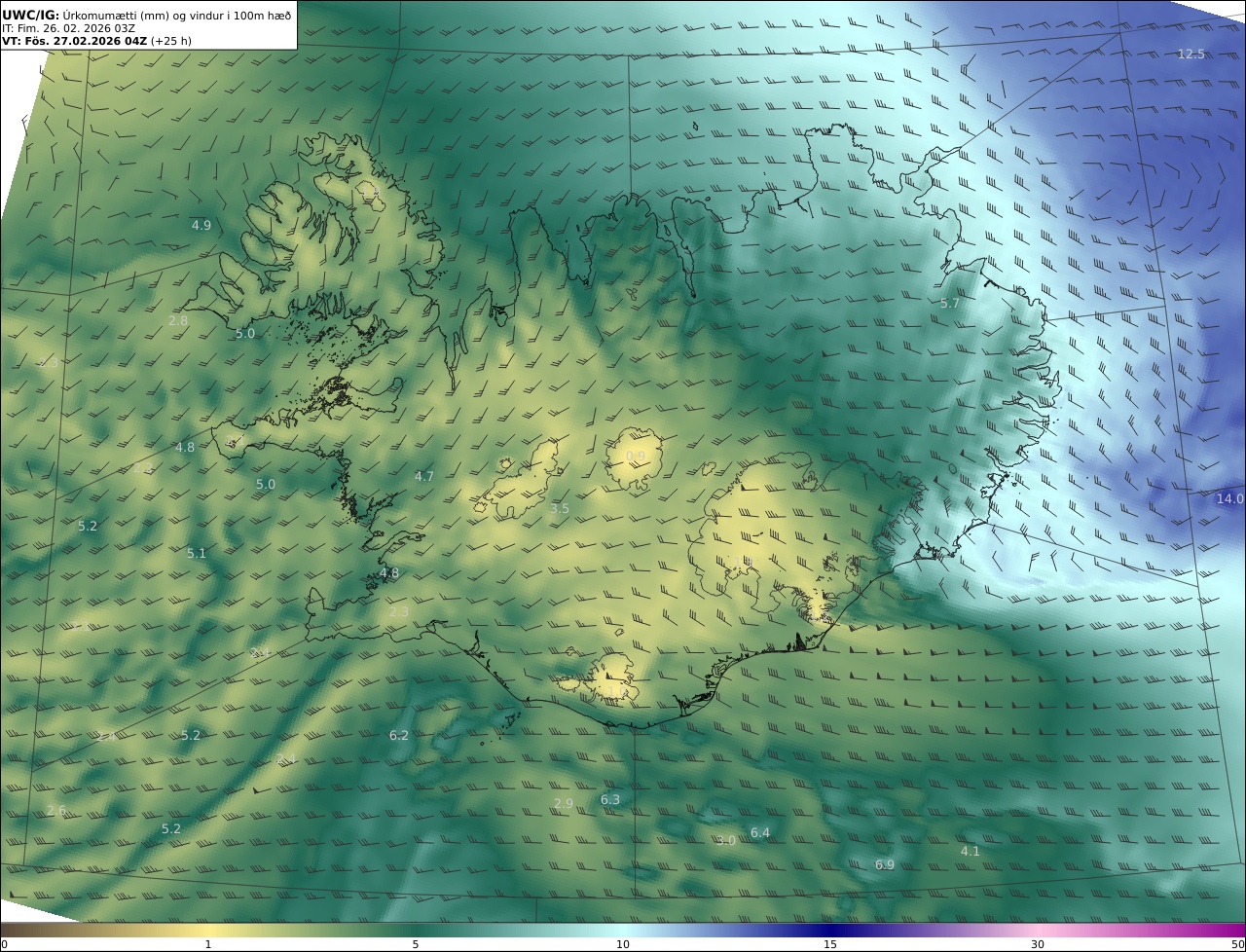Click the 3.5 value label near the glacier
The height and width of the screenshot is (952, 1246).
click(x=560, y=508)
